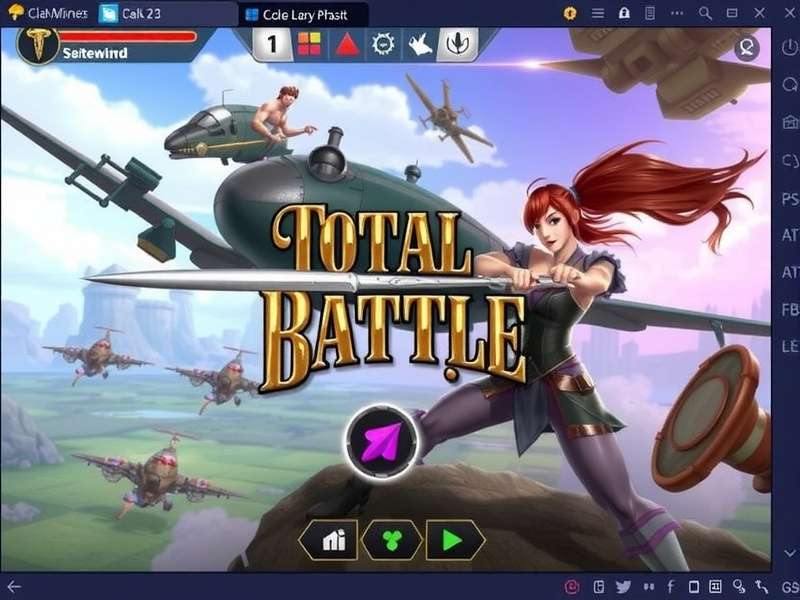Click the green clover hexagon button
The image size is (800, 600).
[x=392, y=540]
